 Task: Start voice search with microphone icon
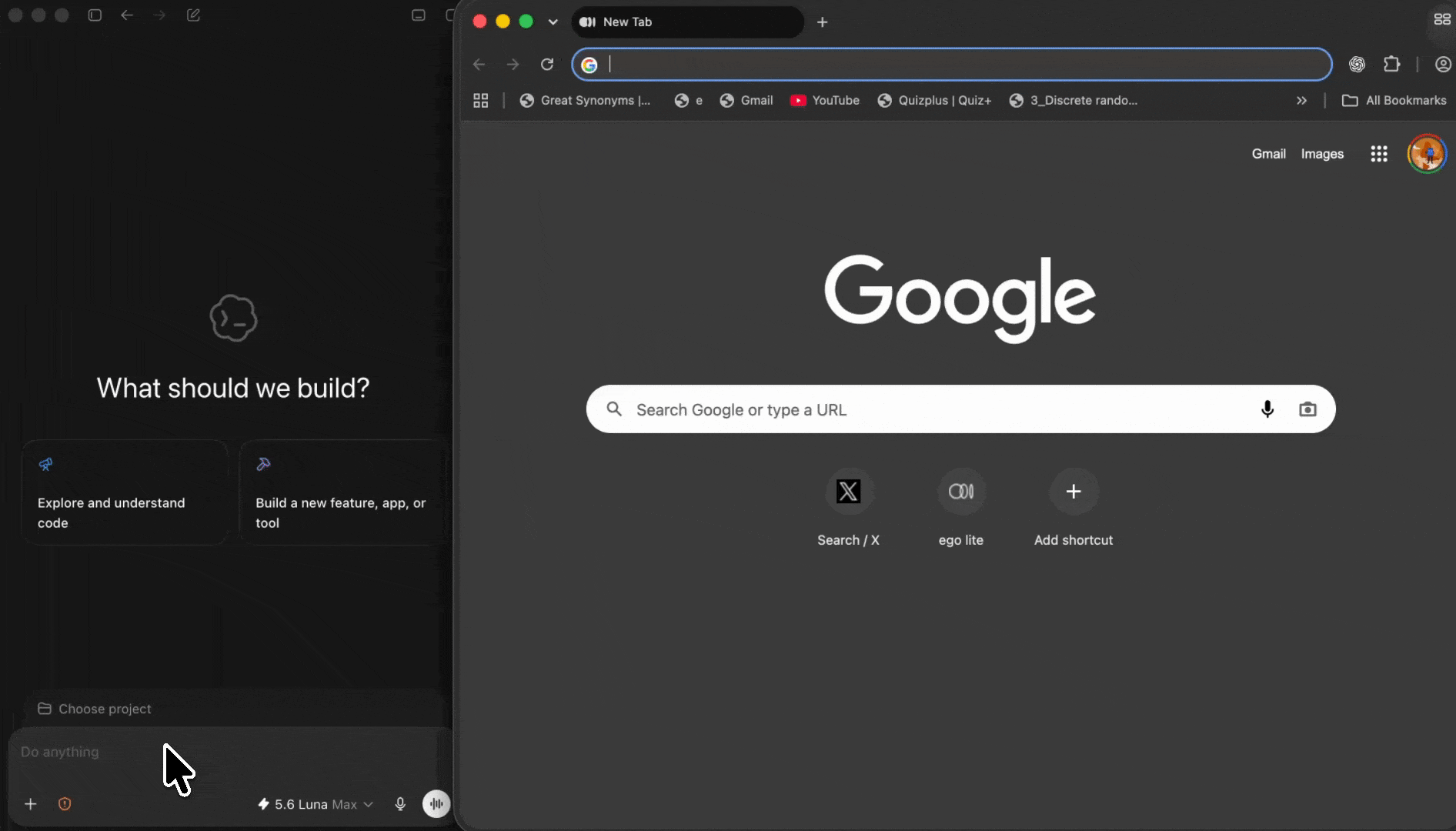coord(1267,409)
